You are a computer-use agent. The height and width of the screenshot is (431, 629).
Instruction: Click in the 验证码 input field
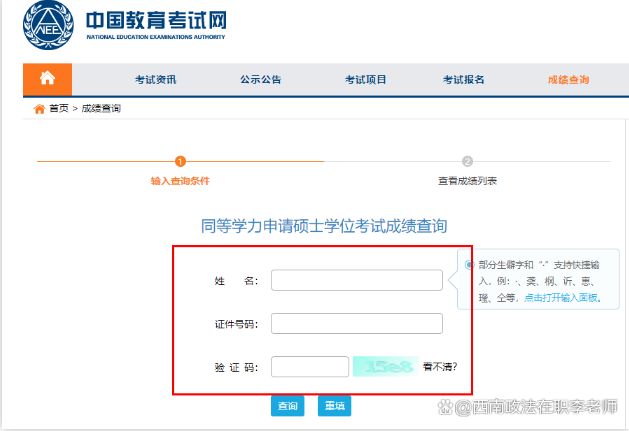[x=310, y=366]
